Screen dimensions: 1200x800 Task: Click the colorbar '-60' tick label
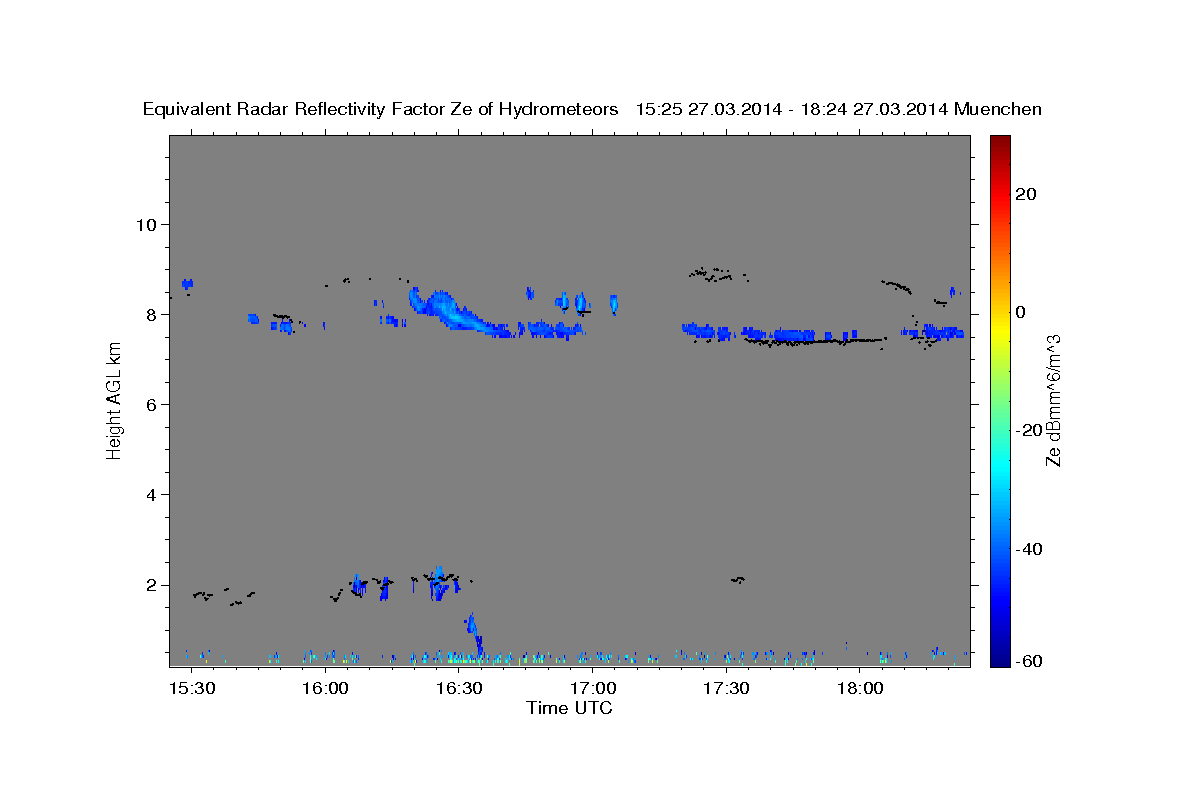tap(1027, 661)
